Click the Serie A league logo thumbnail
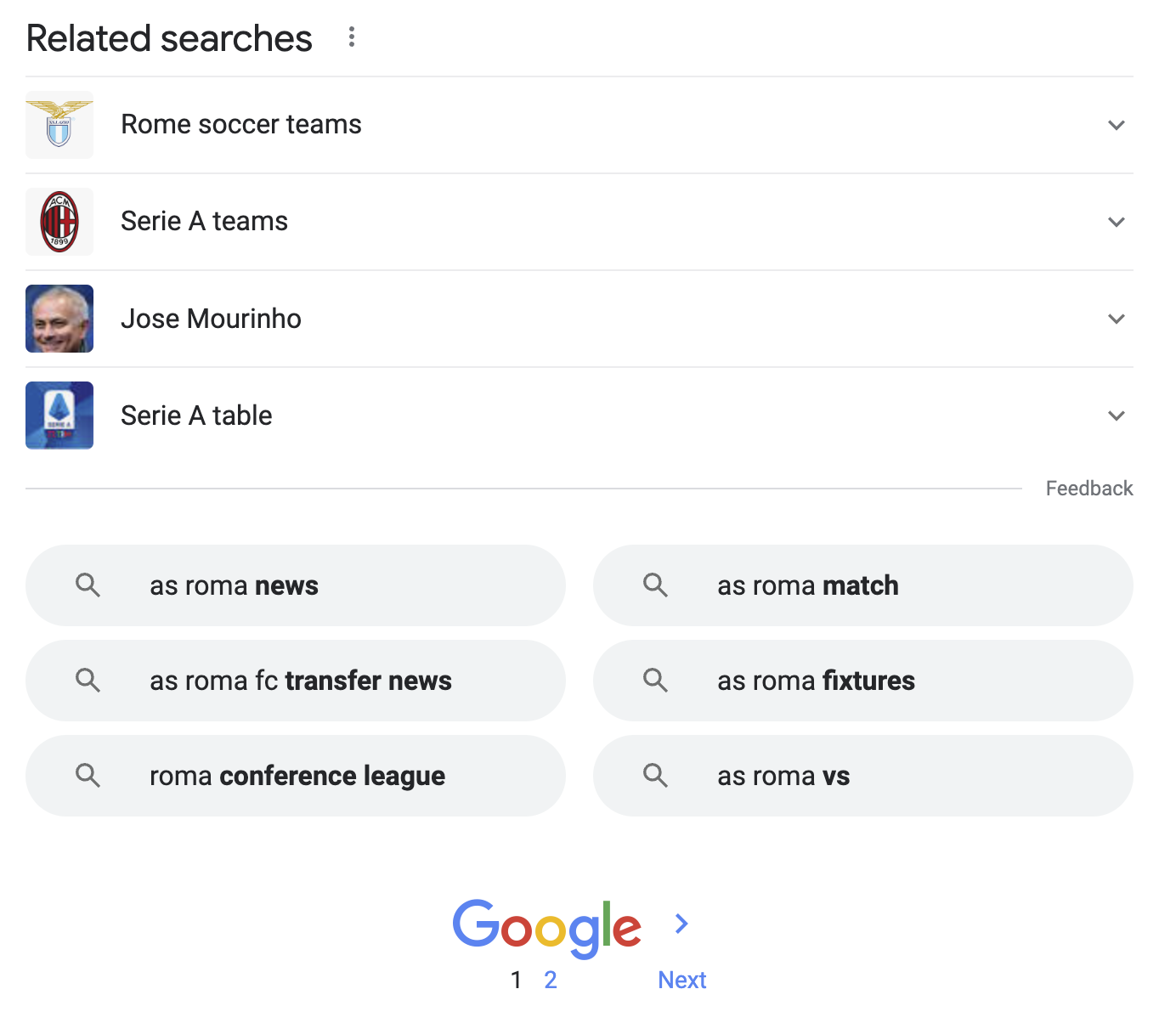The height and width of the screenshot is (1023, 1176). pos(59,415)
